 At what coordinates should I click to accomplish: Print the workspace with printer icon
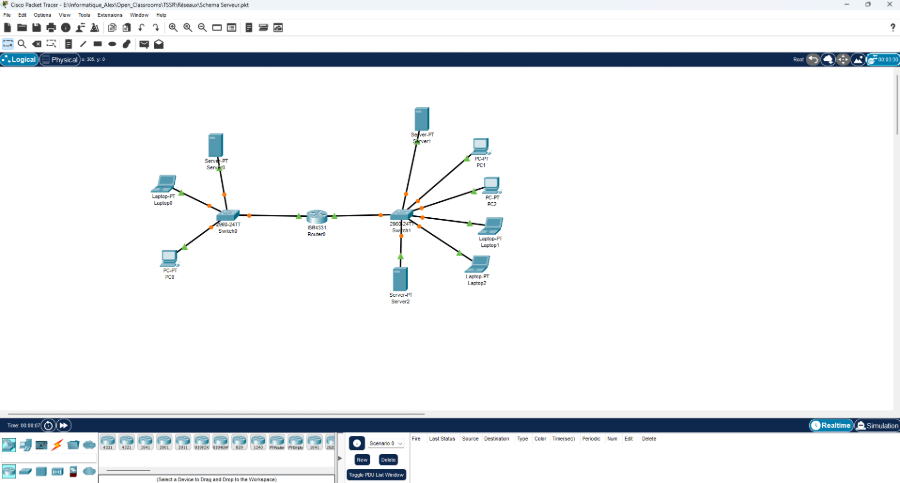click(x=51, y=28)
